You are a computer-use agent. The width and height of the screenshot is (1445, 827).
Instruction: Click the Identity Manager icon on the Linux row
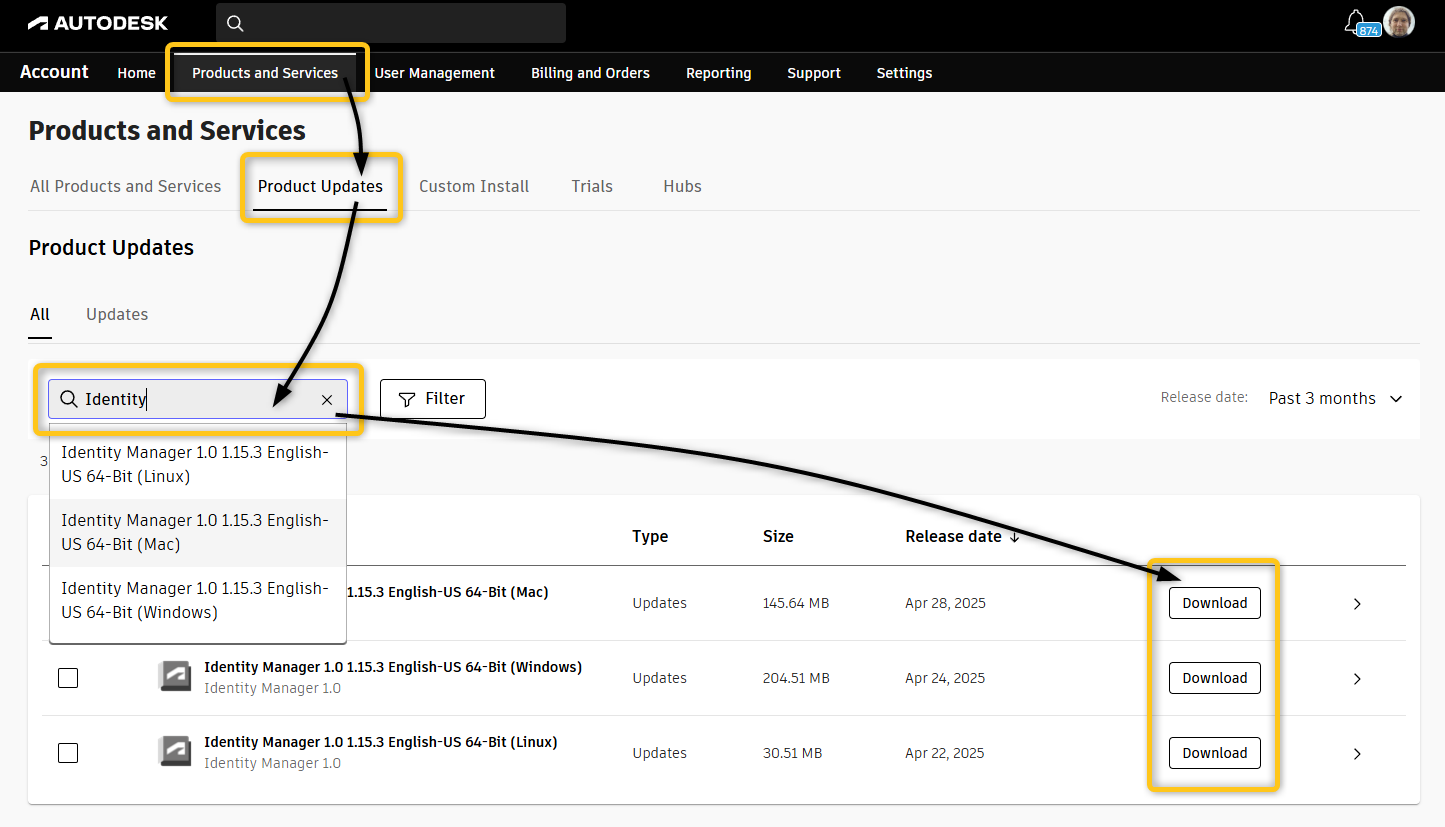(175, 751)
